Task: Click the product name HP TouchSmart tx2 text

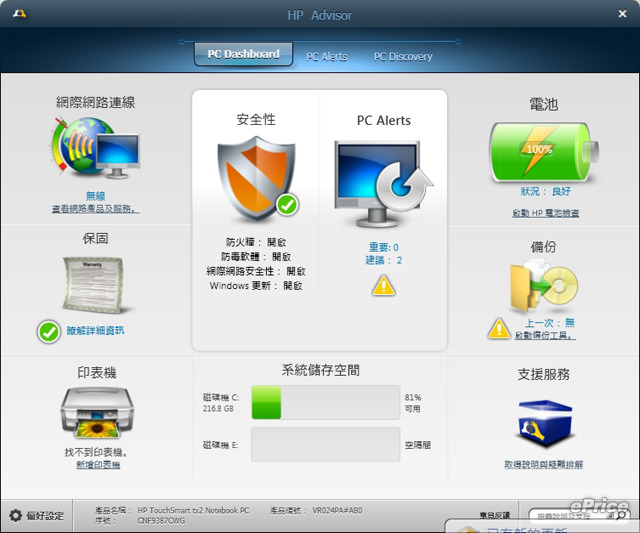Action: coord(193,510)
